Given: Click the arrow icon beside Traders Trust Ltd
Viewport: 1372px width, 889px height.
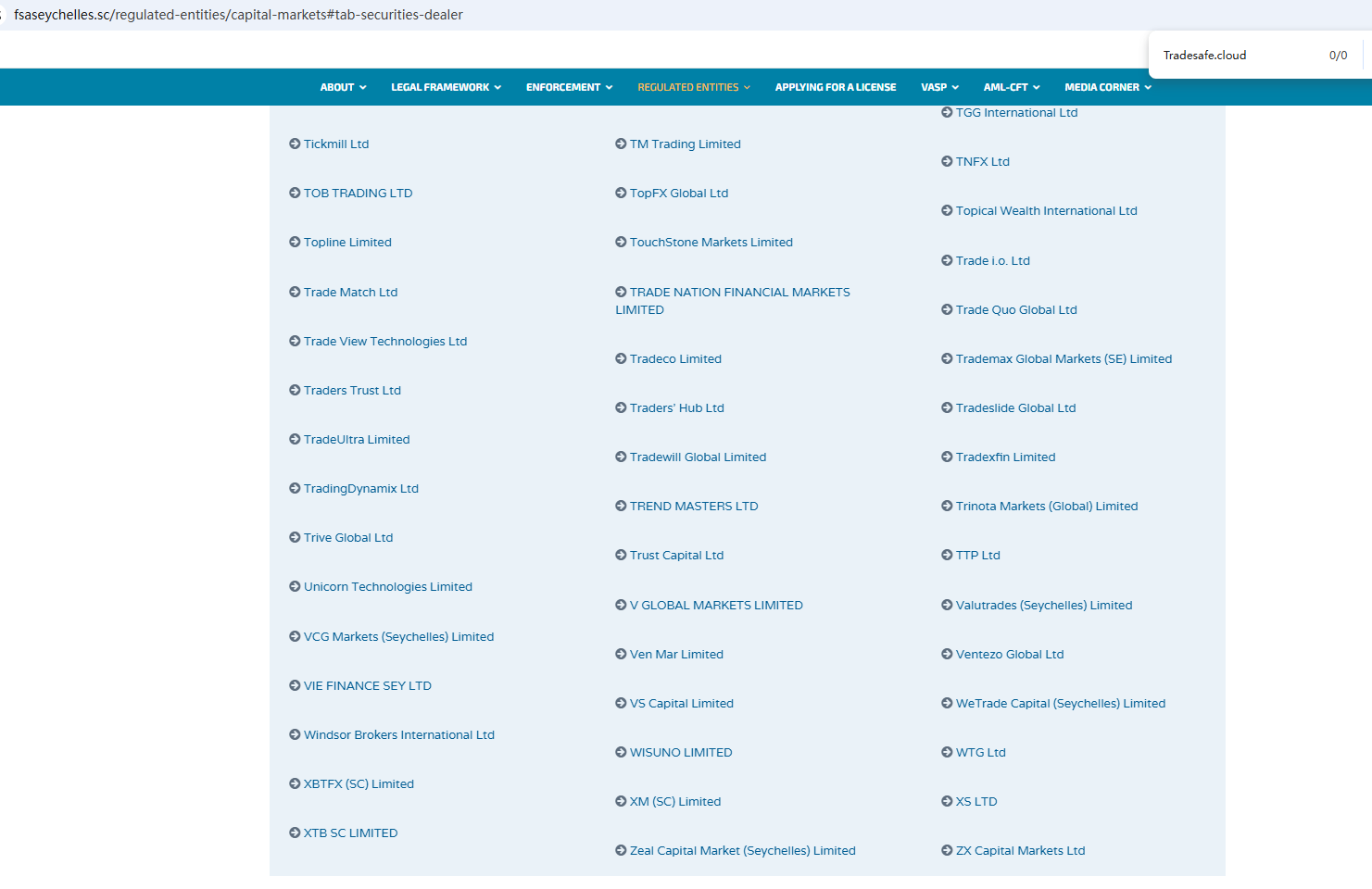Looking at the screenshot, I should pos(295,390).
